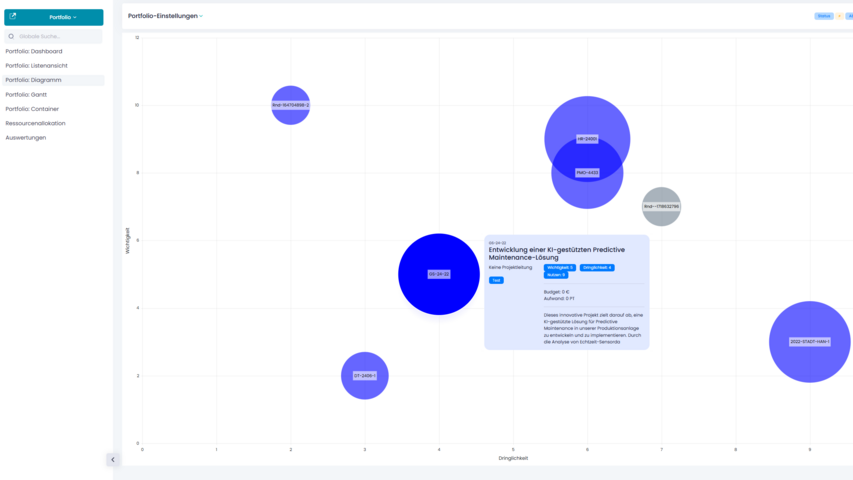Open Portfolio: Container
Screen dimensions: 853x480
[x=32, y=109]
